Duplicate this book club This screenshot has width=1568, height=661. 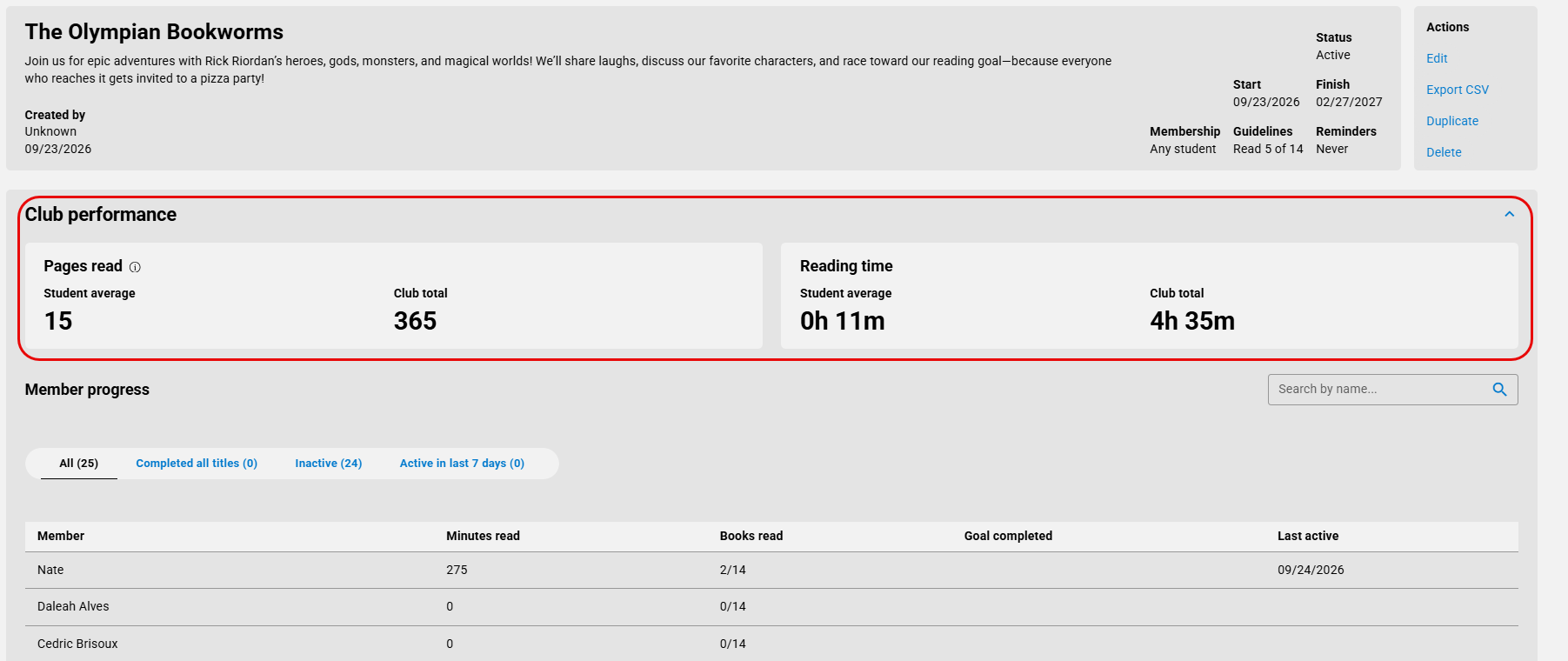[1452, 121]
